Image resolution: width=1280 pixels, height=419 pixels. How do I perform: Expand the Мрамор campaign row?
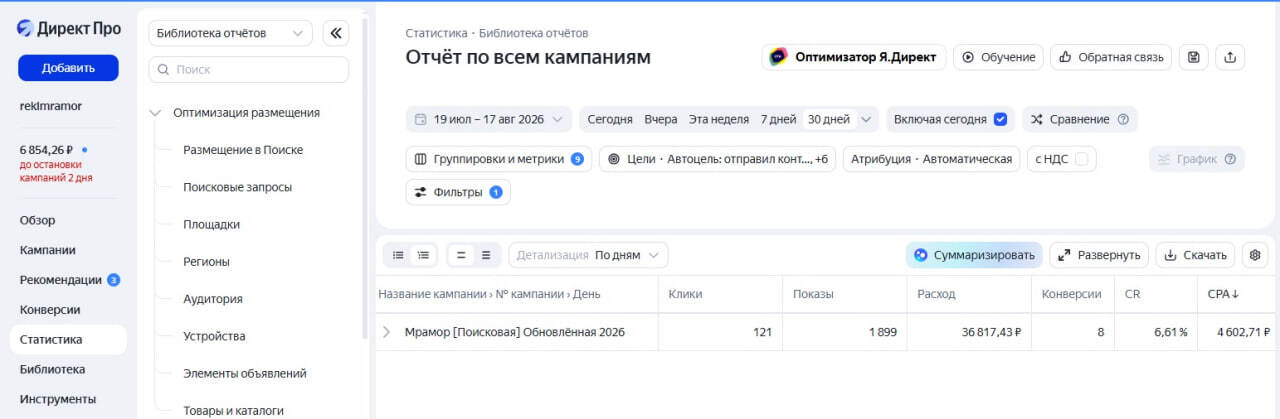pyautogui.click(x=387, y=332)
